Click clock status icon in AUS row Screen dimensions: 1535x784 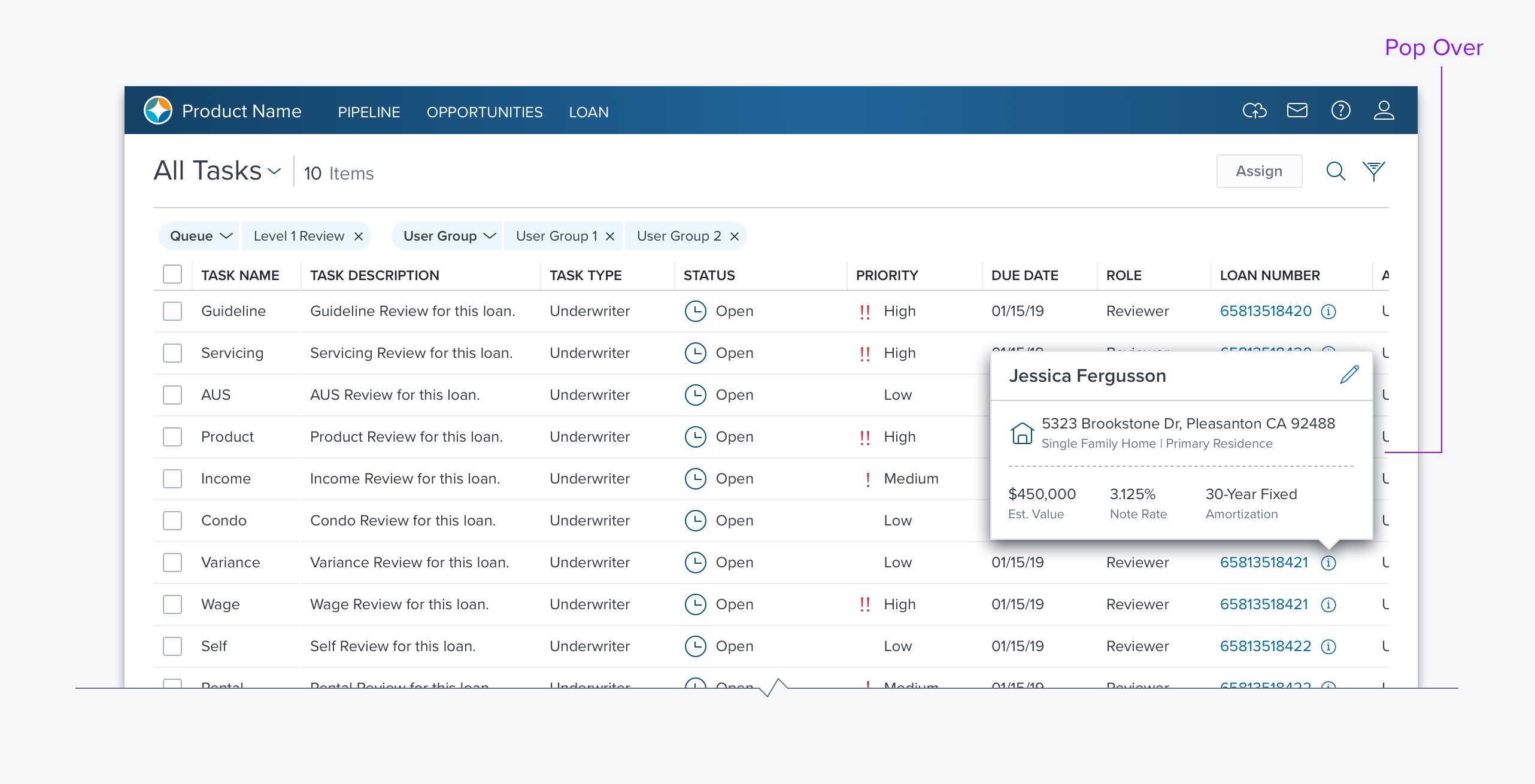tap(695, 395)
